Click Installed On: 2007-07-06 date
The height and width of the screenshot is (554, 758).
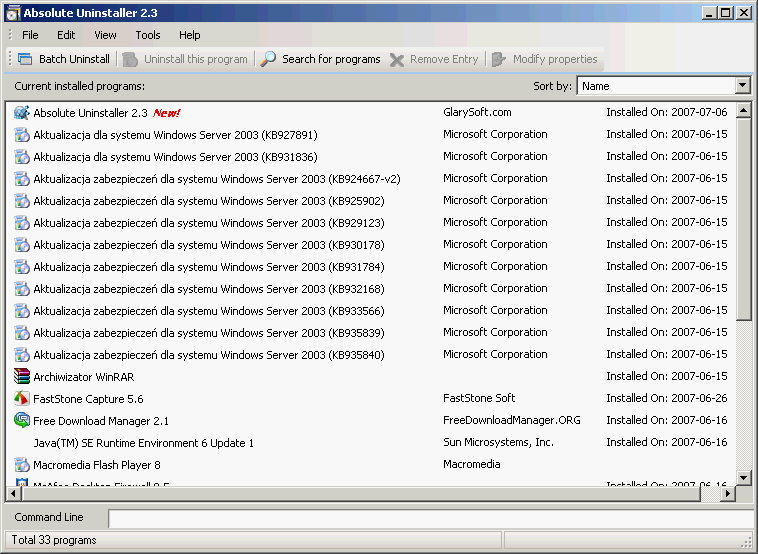pyautogui.click(x=667, y=112)
